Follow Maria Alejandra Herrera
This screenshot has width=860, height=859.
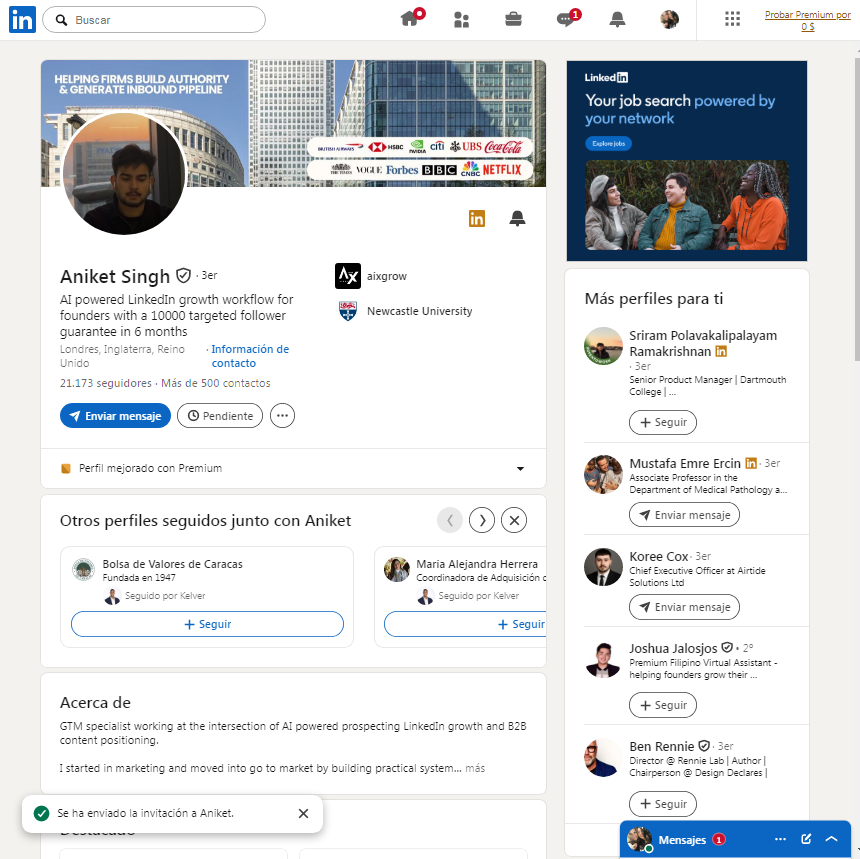click(x=465, y=624)
